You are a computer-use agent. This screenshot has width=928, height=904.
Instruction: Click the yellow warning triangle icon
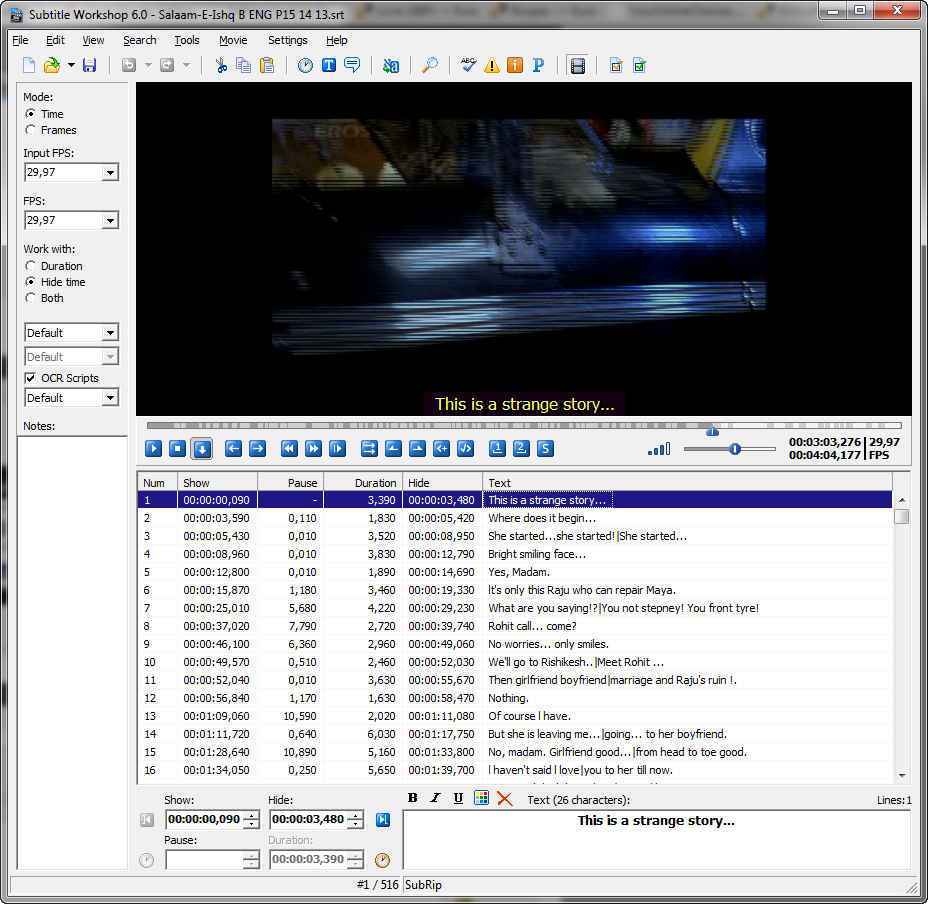(x=492, y=66)
